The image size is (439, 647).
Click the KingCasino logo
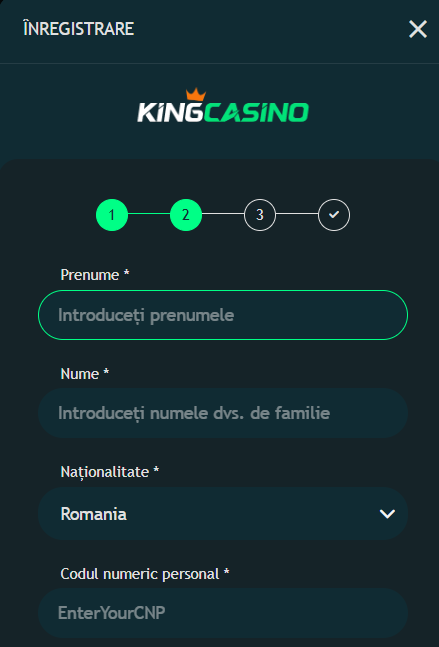pos(223,106)
